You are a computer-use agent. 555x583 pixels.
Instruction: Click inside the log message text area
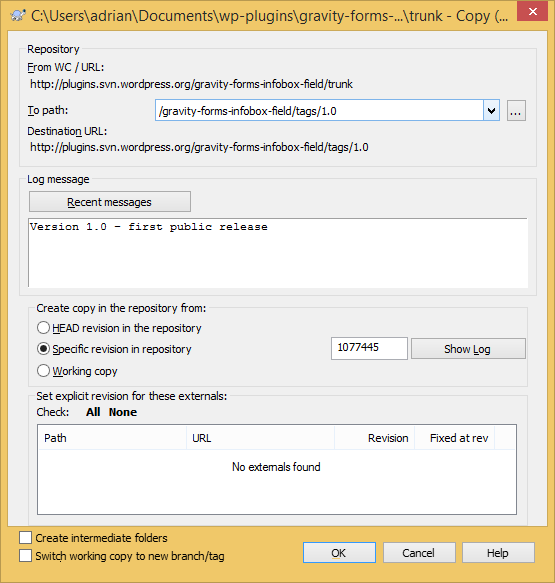click(278, 253)
